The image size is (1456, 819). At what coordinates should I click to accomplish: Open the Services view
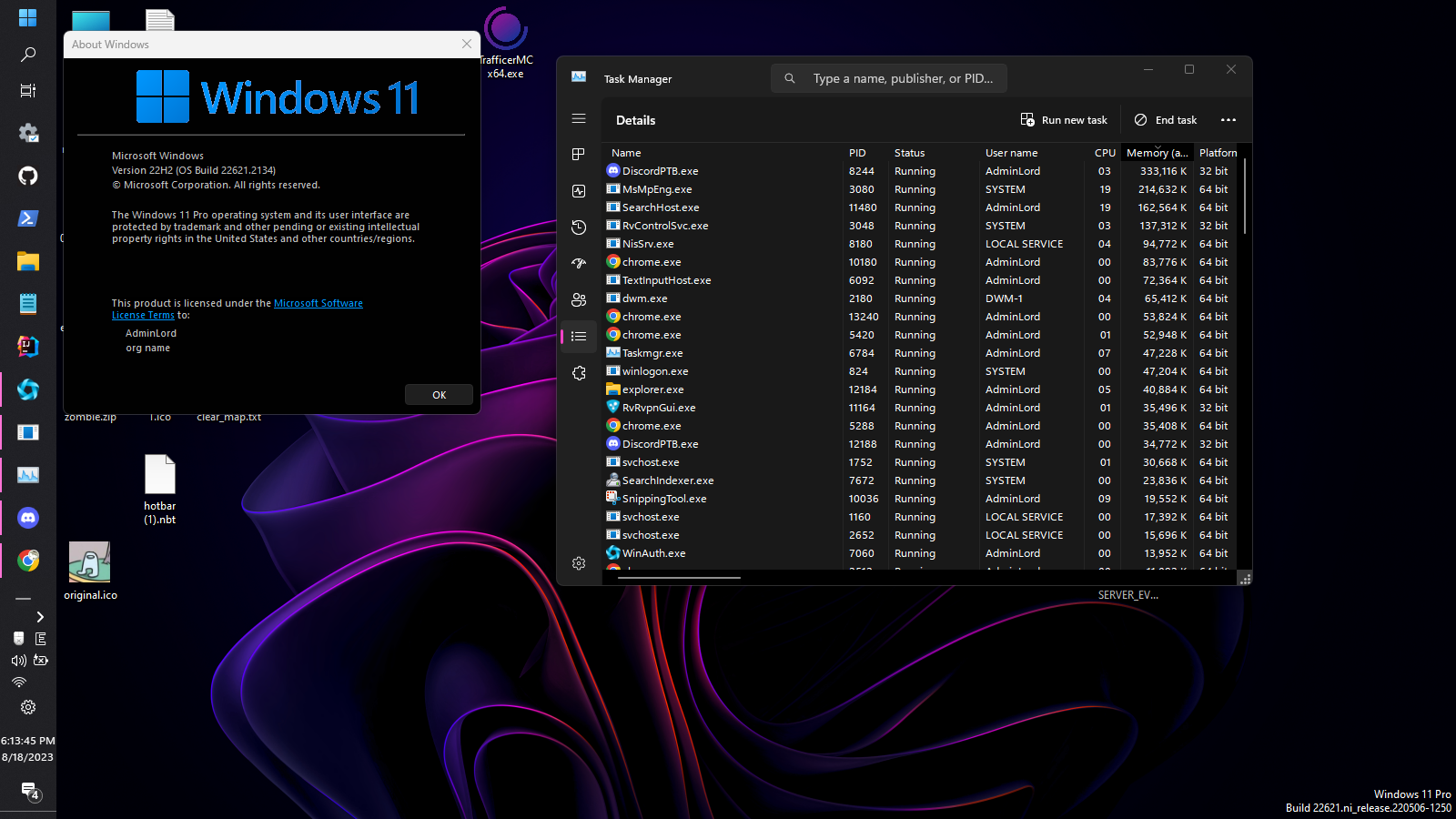click(x=579, y=372)
